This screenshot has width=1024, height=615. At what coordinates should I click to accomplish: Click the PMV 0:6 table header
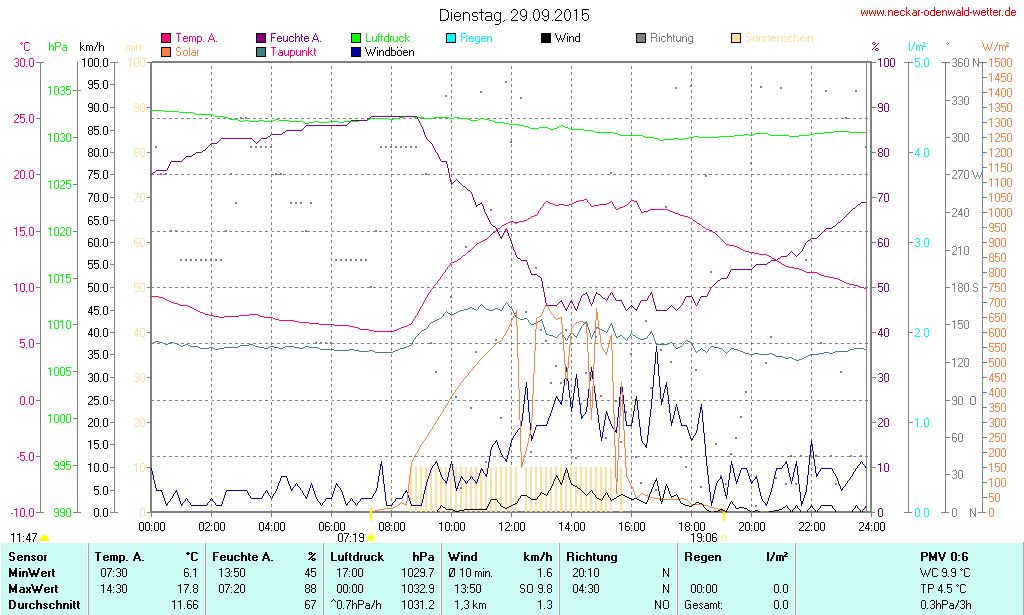pyautogui.click(x=943, y=557)
